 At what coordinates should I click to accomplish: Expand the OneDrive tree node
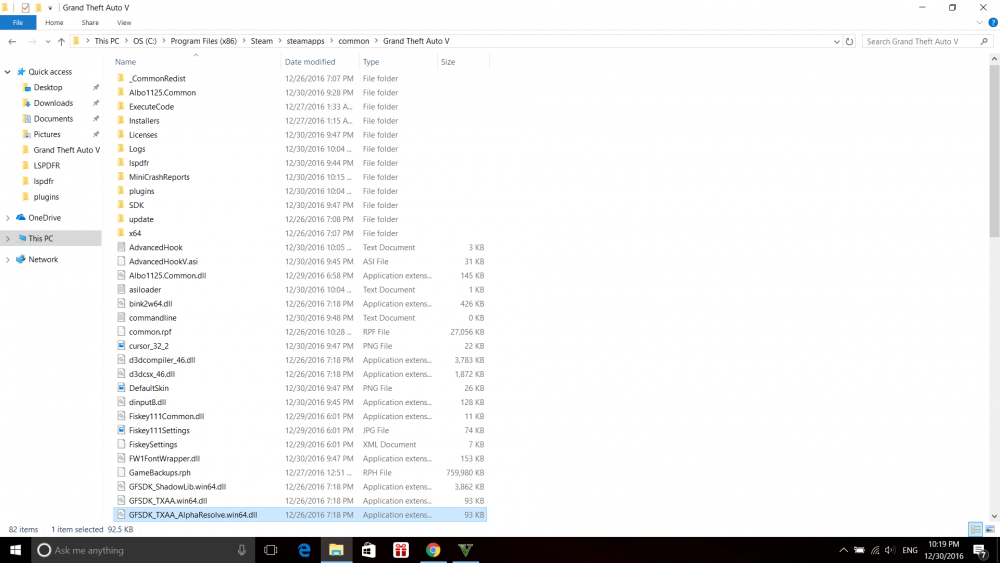click(8, 218)
